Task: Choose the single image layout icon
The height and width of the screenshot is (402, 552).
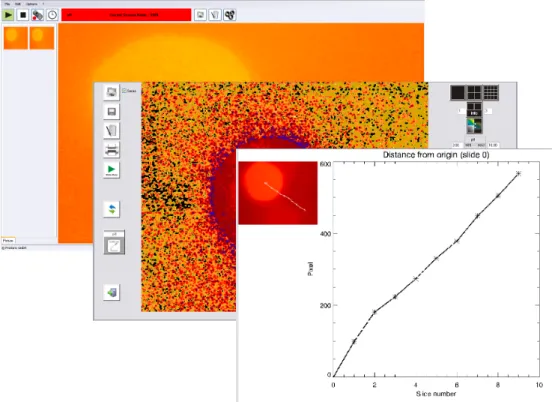Action: [x=458, y=93]
